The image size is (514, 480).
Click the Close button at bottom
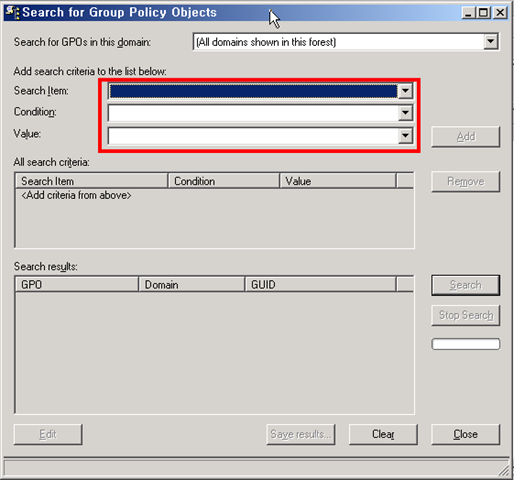pyautogui.click(x=466, y=434)
